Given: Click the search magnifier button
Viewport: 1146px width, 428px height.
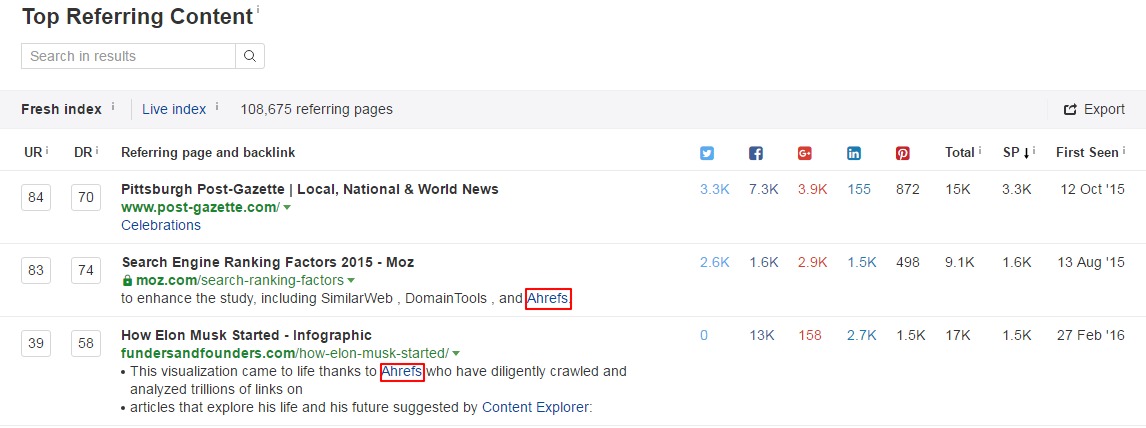Looking at the screenshot, I should [250, 56].
